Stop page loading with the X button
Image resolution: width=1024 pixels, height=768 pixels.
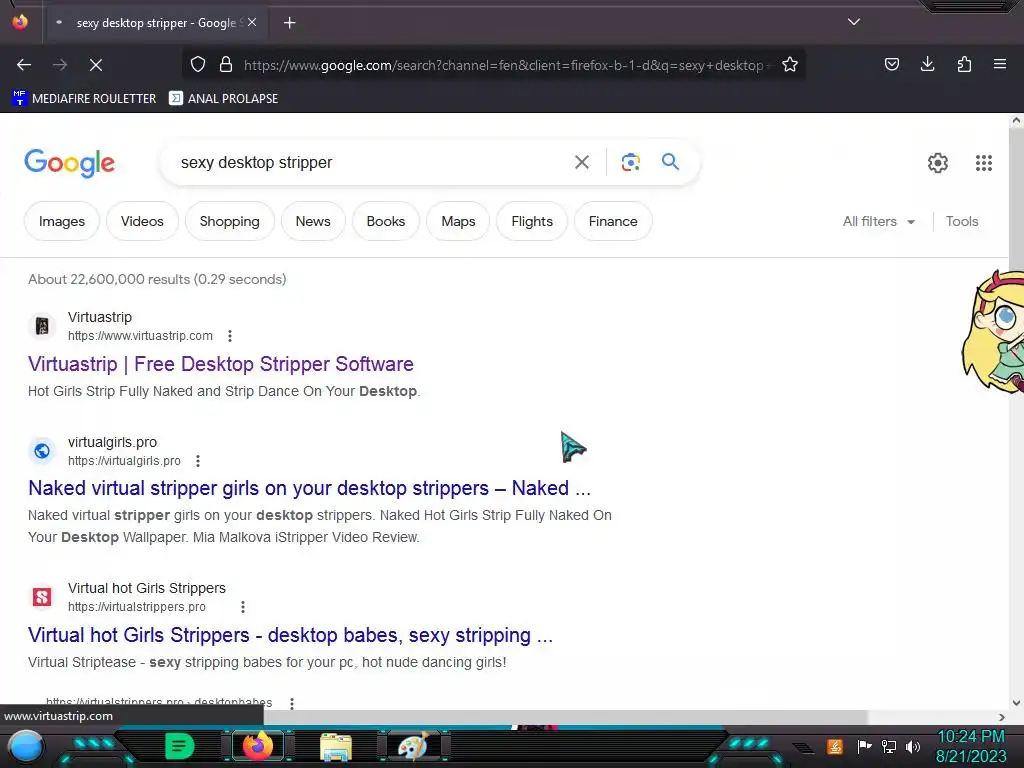tap(95, 65)
